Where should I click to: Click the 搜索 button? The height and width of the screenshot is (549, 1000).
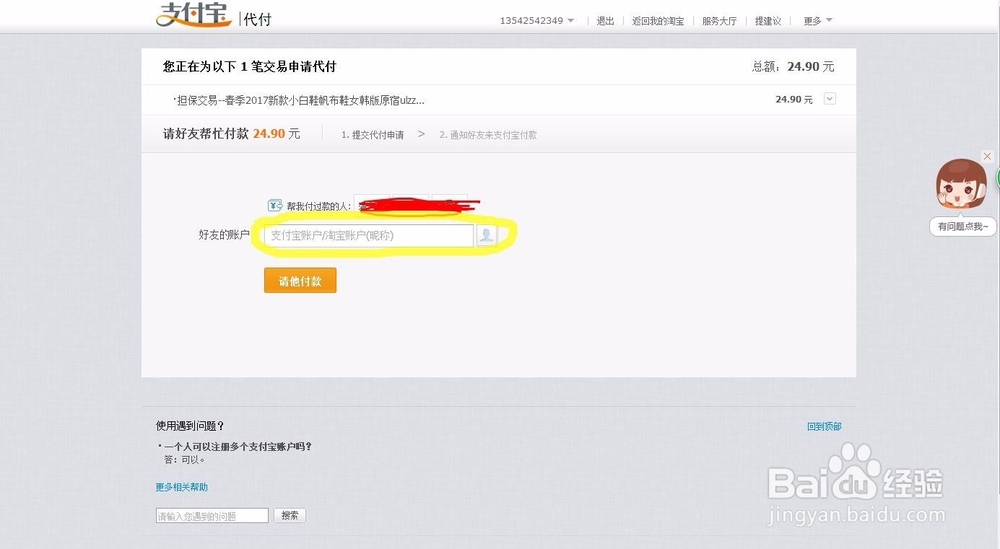click(290, 515)
